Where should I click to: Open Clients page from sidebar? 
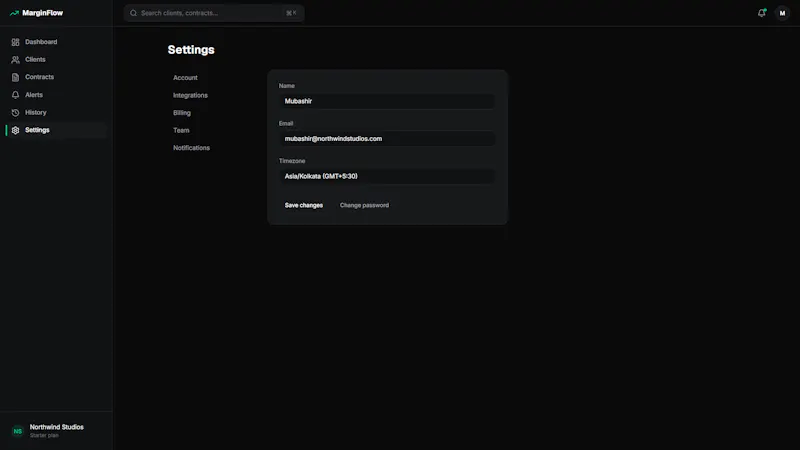pos(35,59)
